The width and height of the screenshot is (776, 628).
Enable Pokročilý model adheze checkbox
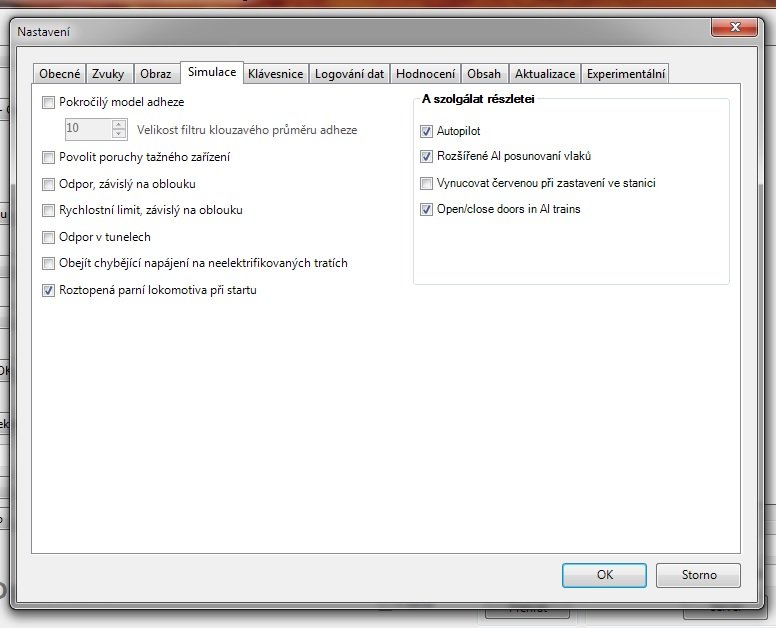pyautogui.click(x=49, y=102)
